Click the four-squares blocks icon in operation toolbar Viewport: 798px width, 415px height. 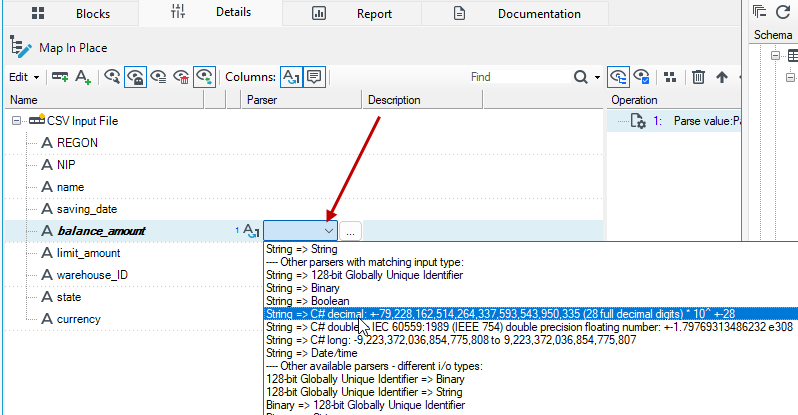pos(671,77)
